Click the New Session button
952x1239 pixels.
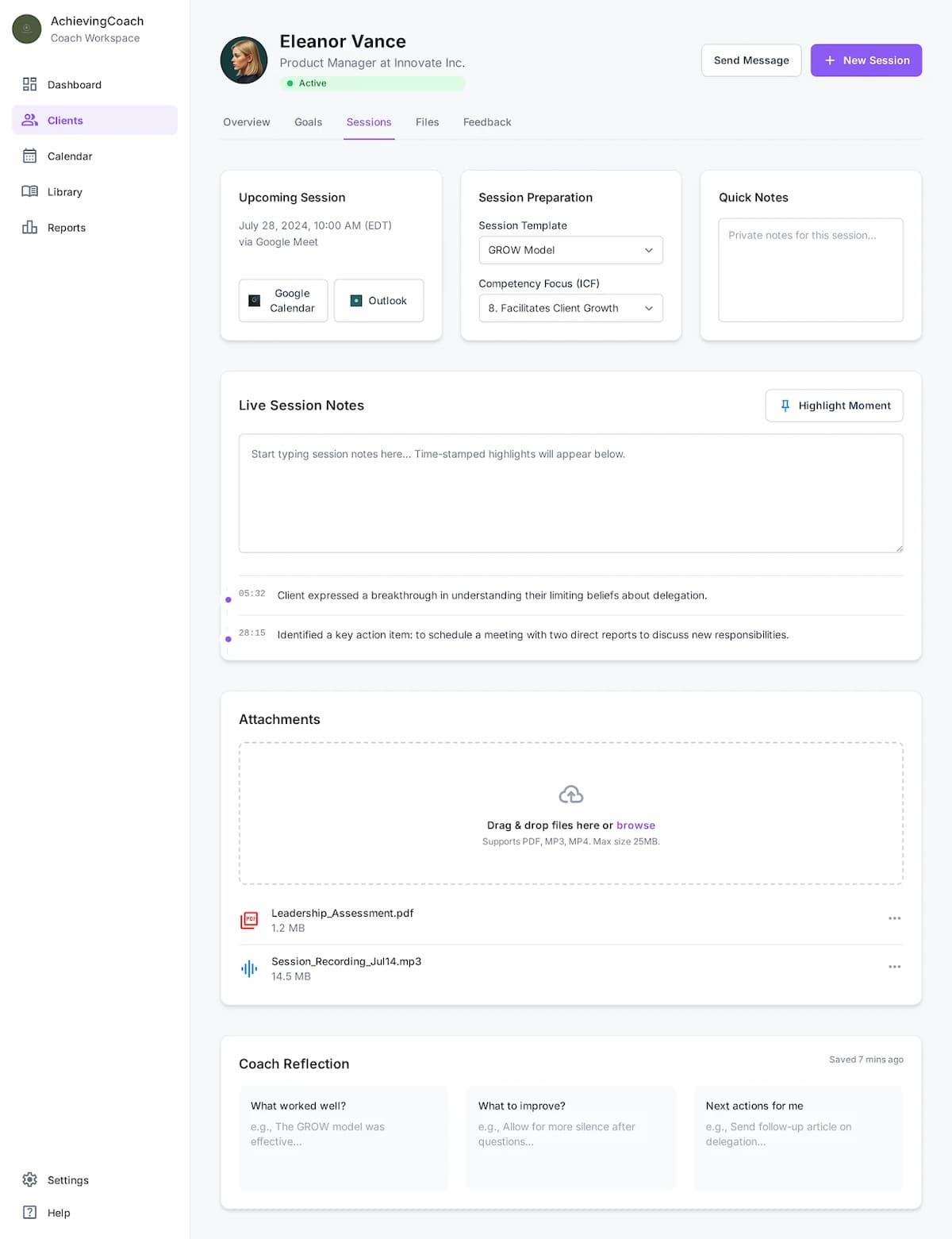click(866, 60)
